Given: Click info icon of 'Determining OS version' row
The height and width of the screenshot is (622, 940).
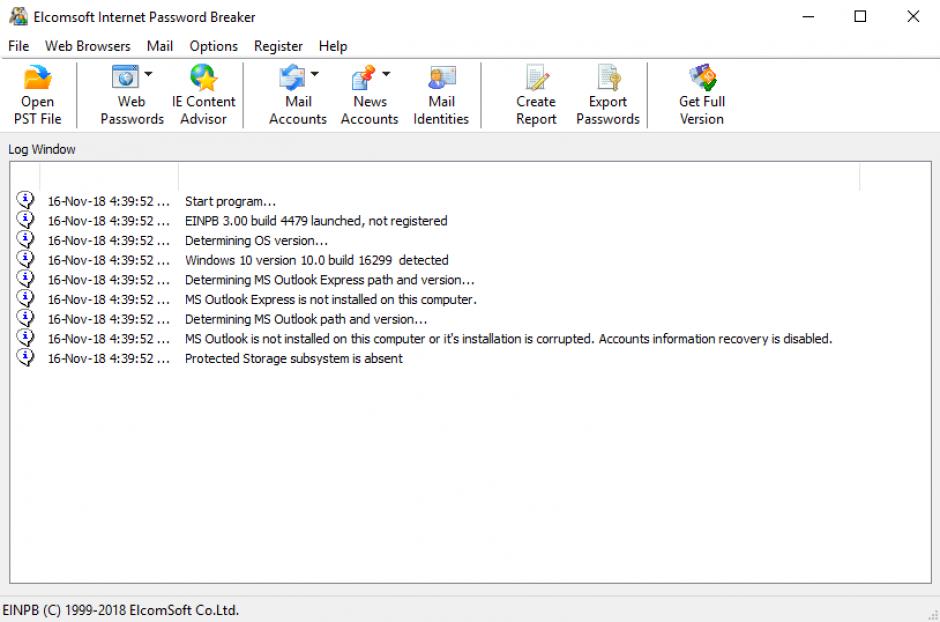Looking at the screenshot, I should tap(25, 239).
